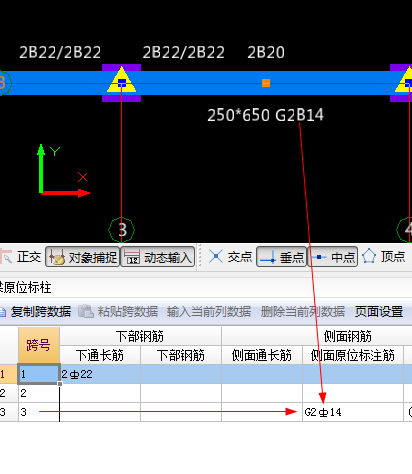Screen dimensions: 412x474
Task: Click the 垂点 perpendicular icon
Action: pos(268,257)
